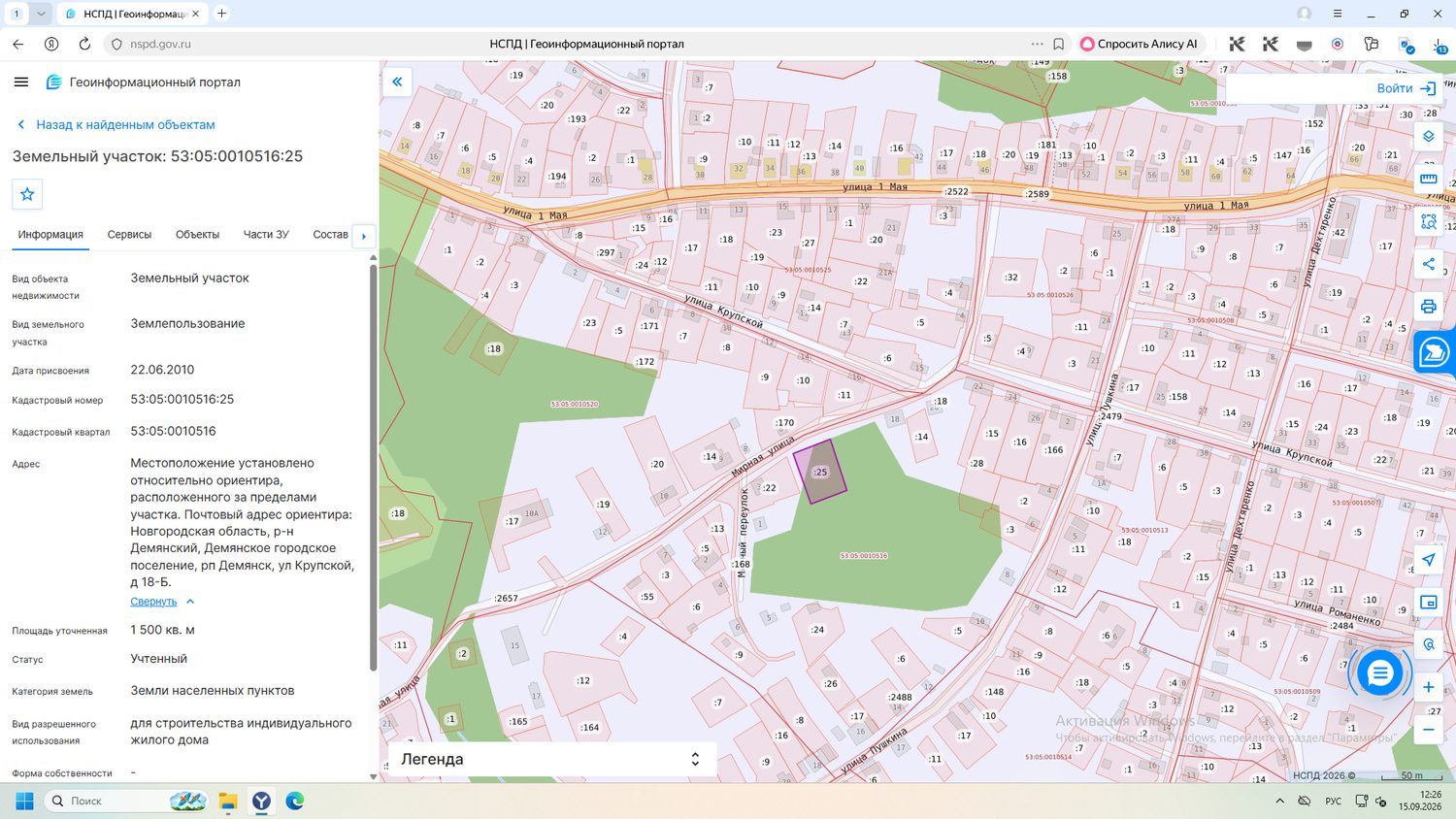Open address bar three-dot options
Image resolution: width=1456 pixels, height=819 pixels.
[x=1037, y=44]
